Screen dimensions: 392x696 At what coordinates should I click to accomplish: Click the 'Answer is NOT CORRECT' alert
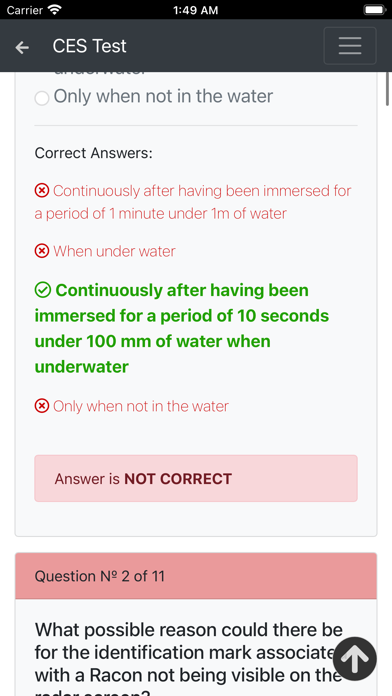196,478
